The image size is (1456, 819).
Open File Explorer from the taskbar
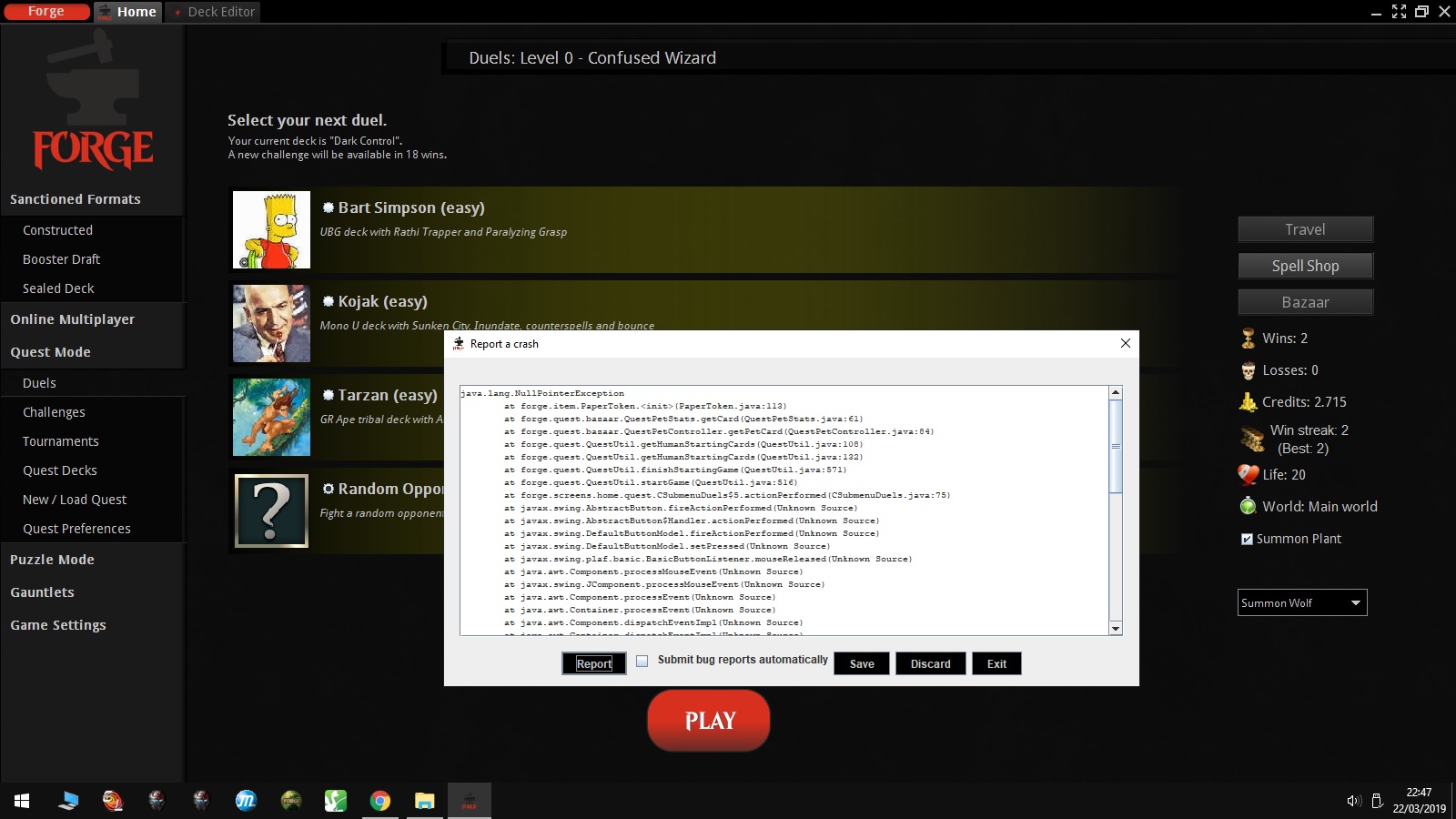[425, 801]
